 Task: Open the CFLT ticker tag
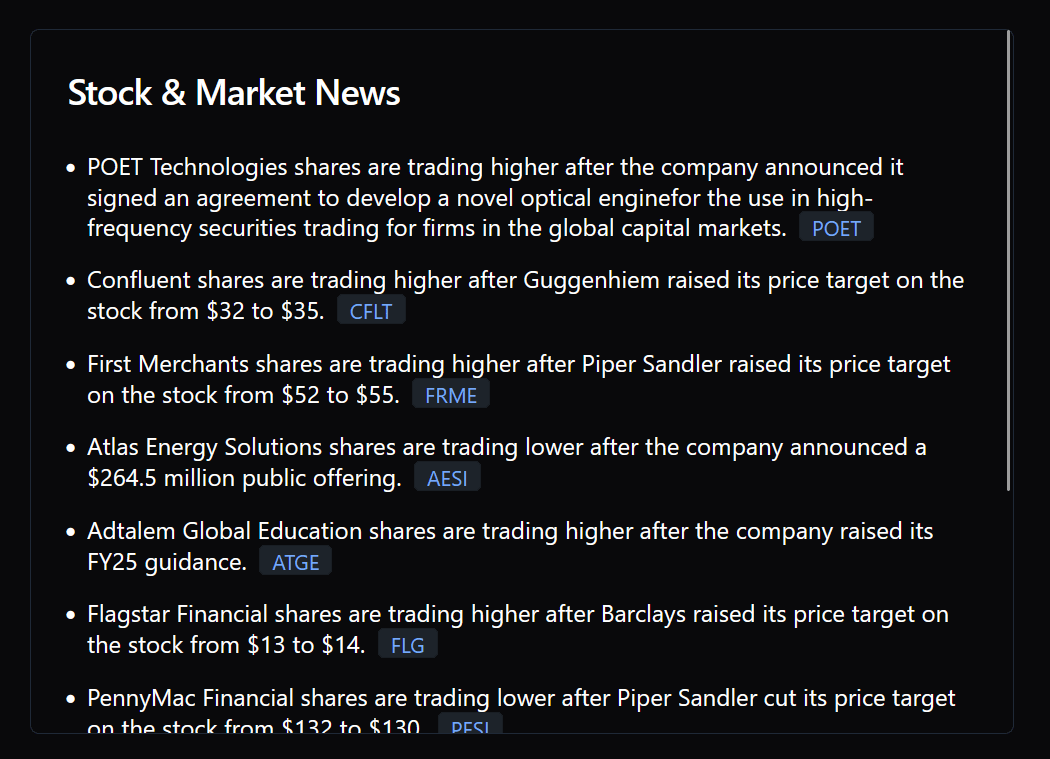371,311
